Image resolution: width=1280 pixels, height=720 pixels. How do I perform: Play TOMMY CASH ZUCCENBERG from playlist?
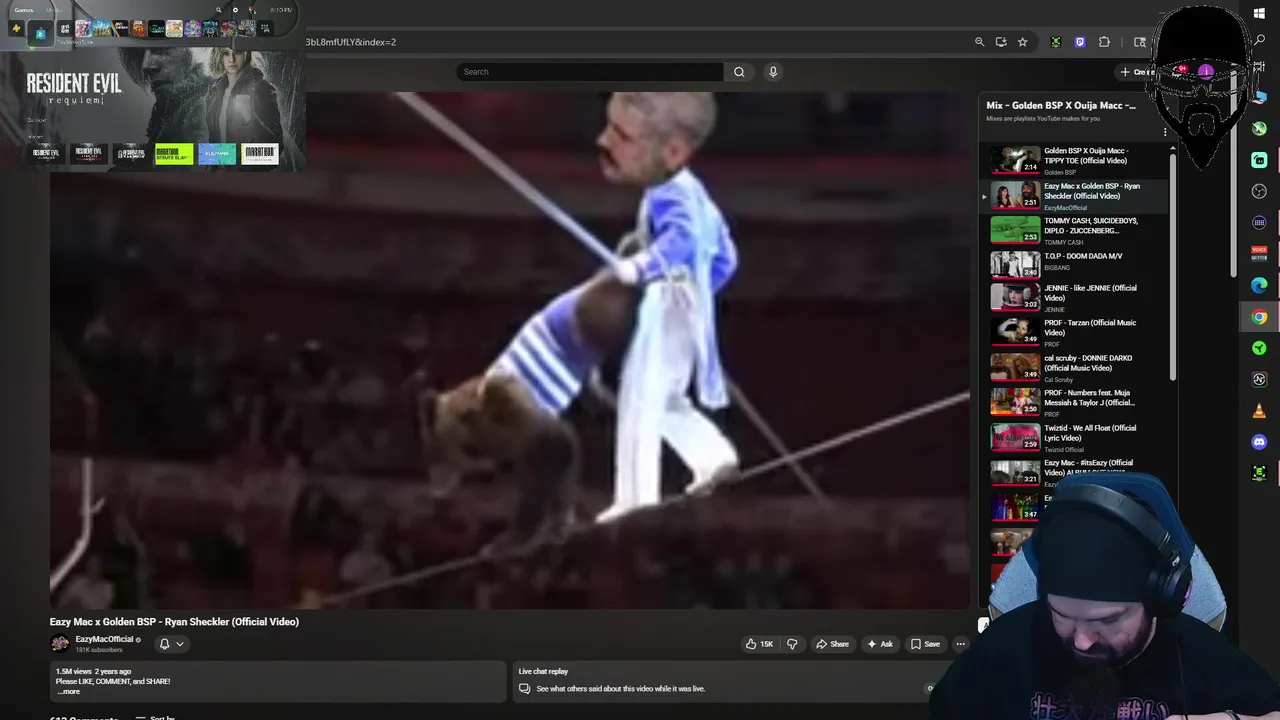click(x=1079, y=230)
